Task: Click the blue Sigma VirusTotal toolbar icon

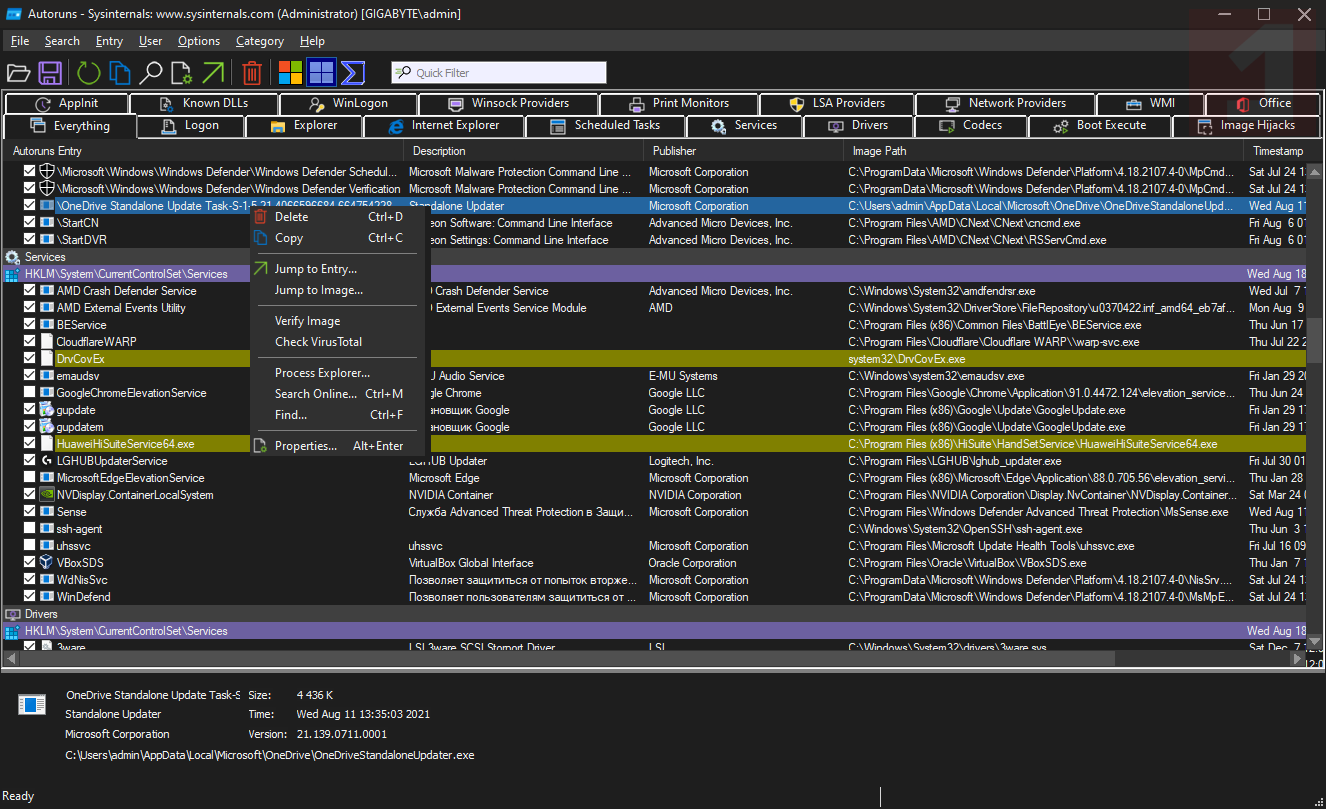Action: (352, 73)
